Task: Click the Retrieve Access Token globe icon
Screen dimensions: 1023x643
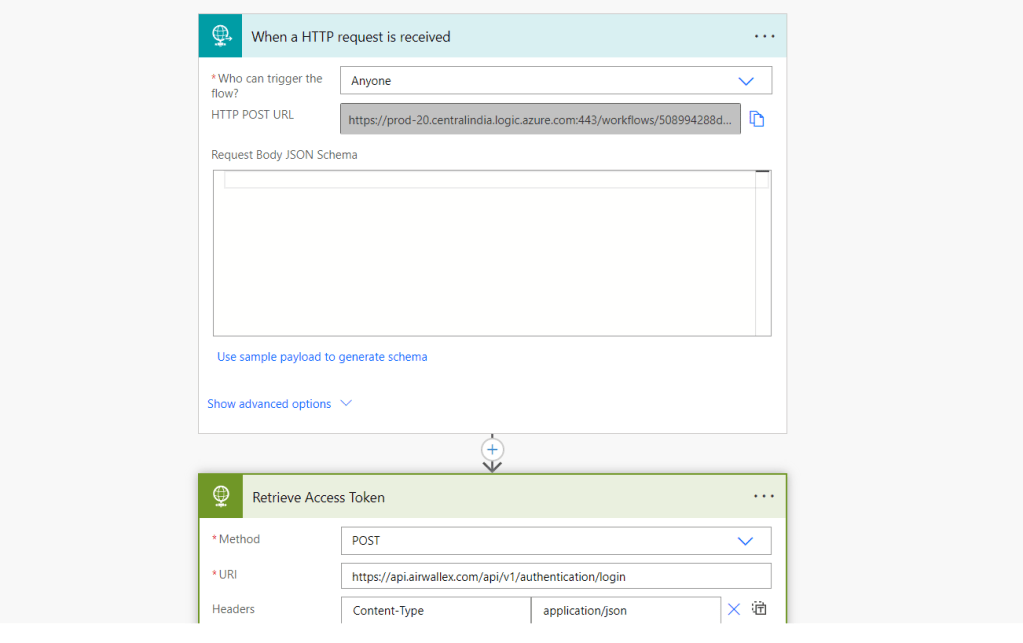Action: click(220, 497)
